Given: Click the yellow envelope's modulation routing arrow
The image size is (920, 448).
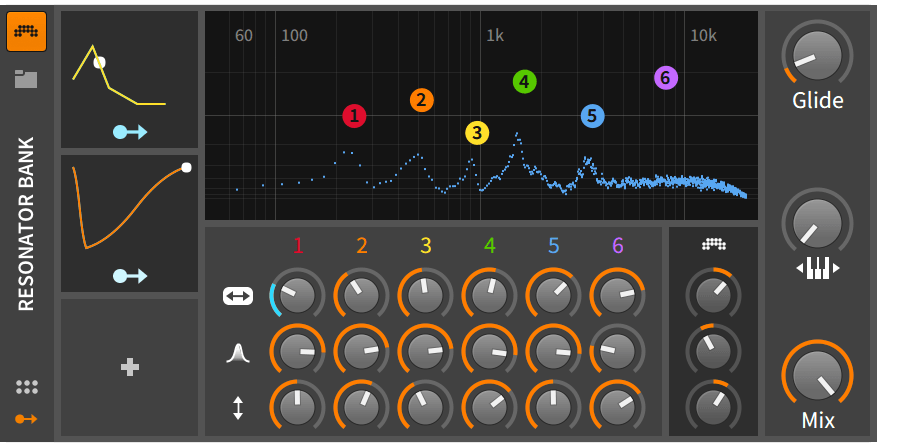Looking at the screenshot, I should 130,132.
